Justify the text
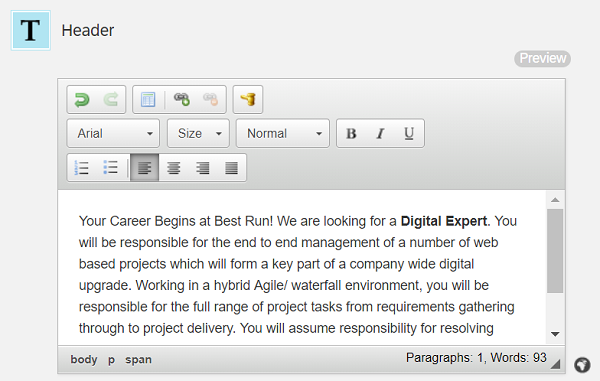The image size is (600, 381). pos(231,168)
